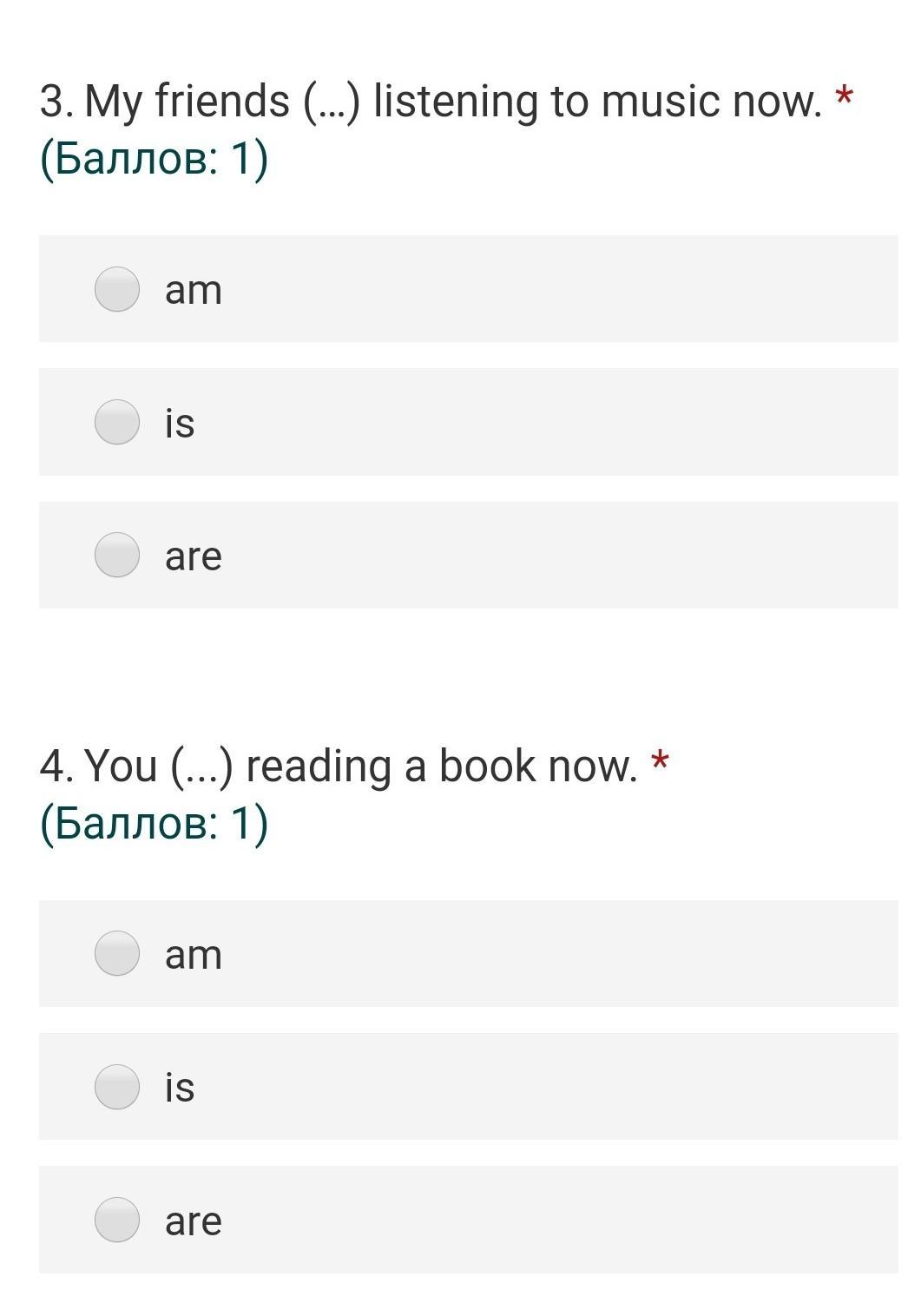
Task: Click '(Баллов: 1)' under question 3
Action: click(155, 159)
